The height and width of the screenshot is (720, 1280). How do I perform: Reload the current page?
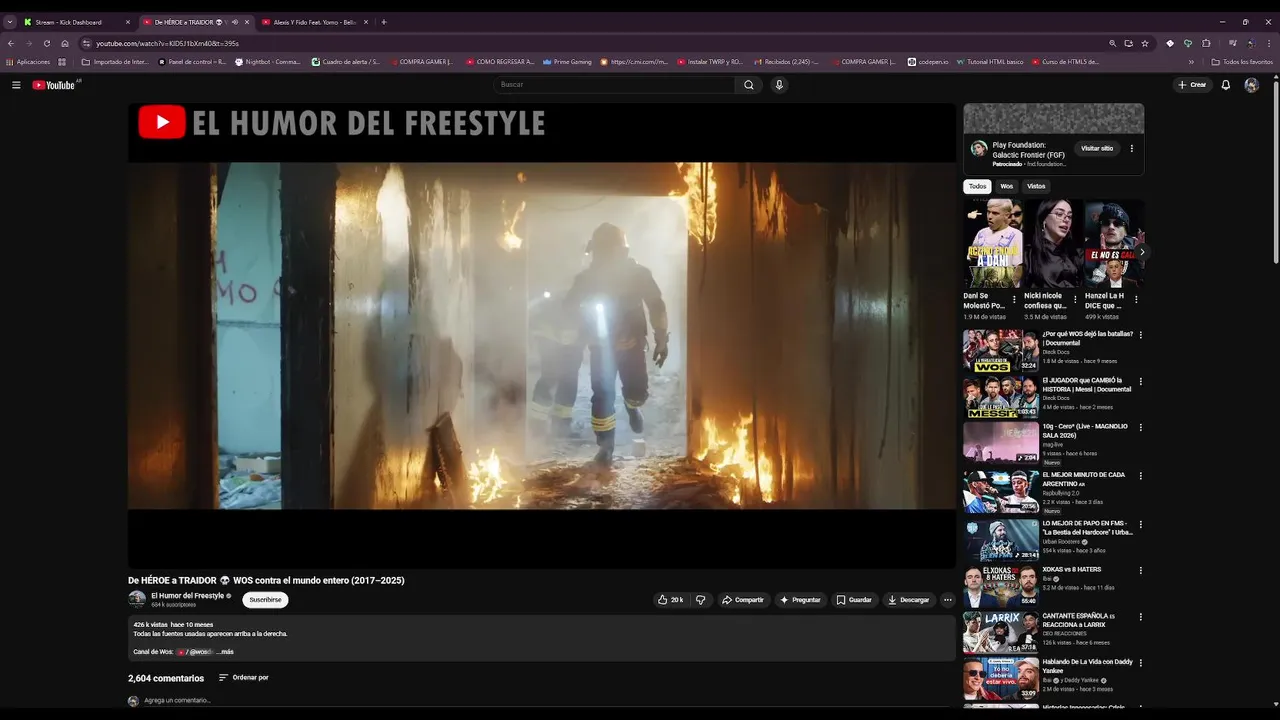pos(46,43)
